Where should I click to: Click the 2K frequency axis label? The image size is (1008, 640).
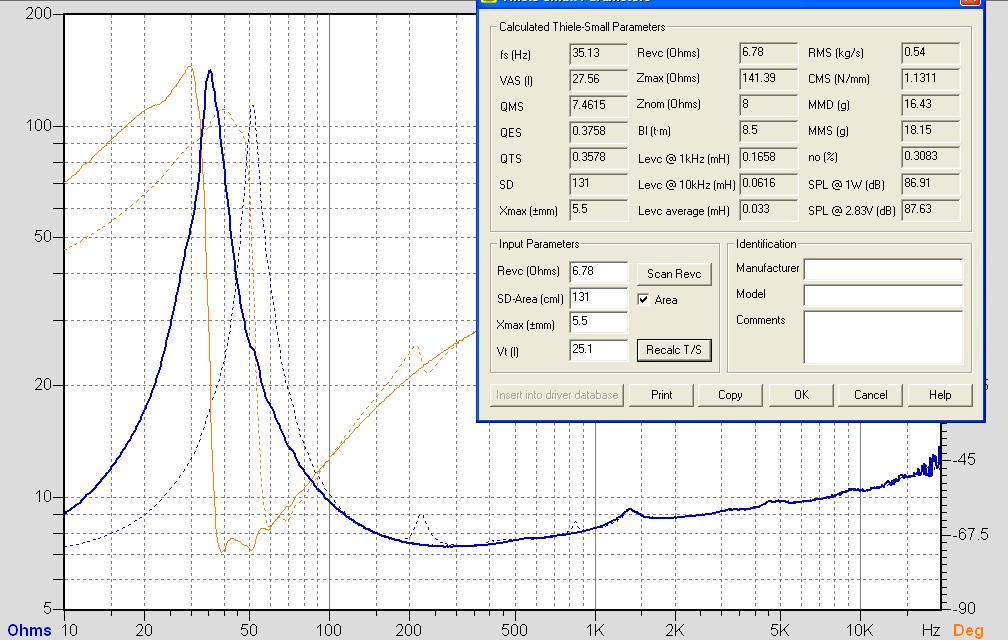(x=674, y=630)
